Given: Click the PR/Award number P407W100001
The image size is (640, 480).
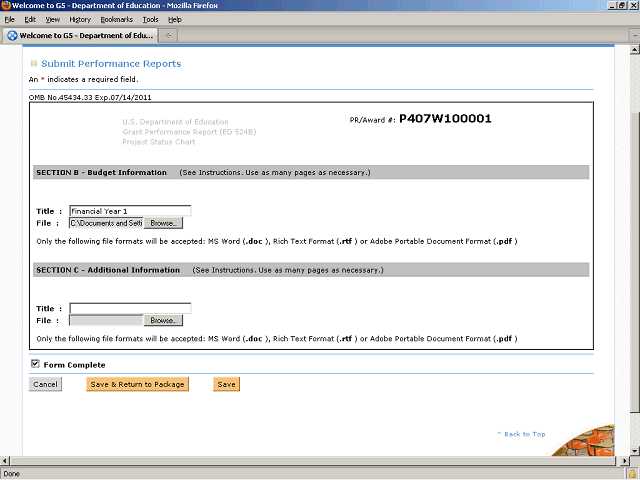Looking at the screenshot, I should (x=445, y=119).
